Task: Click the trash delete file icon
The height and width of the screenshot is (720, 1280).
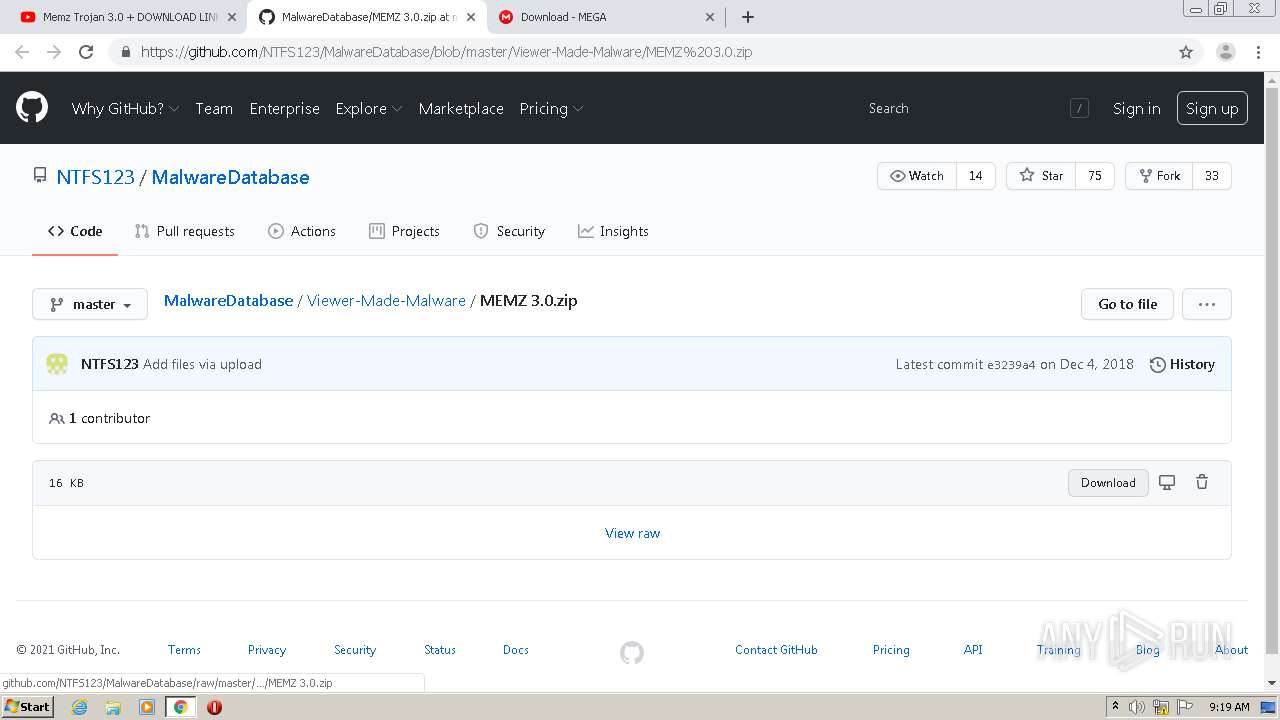Action: [1202, 483]
